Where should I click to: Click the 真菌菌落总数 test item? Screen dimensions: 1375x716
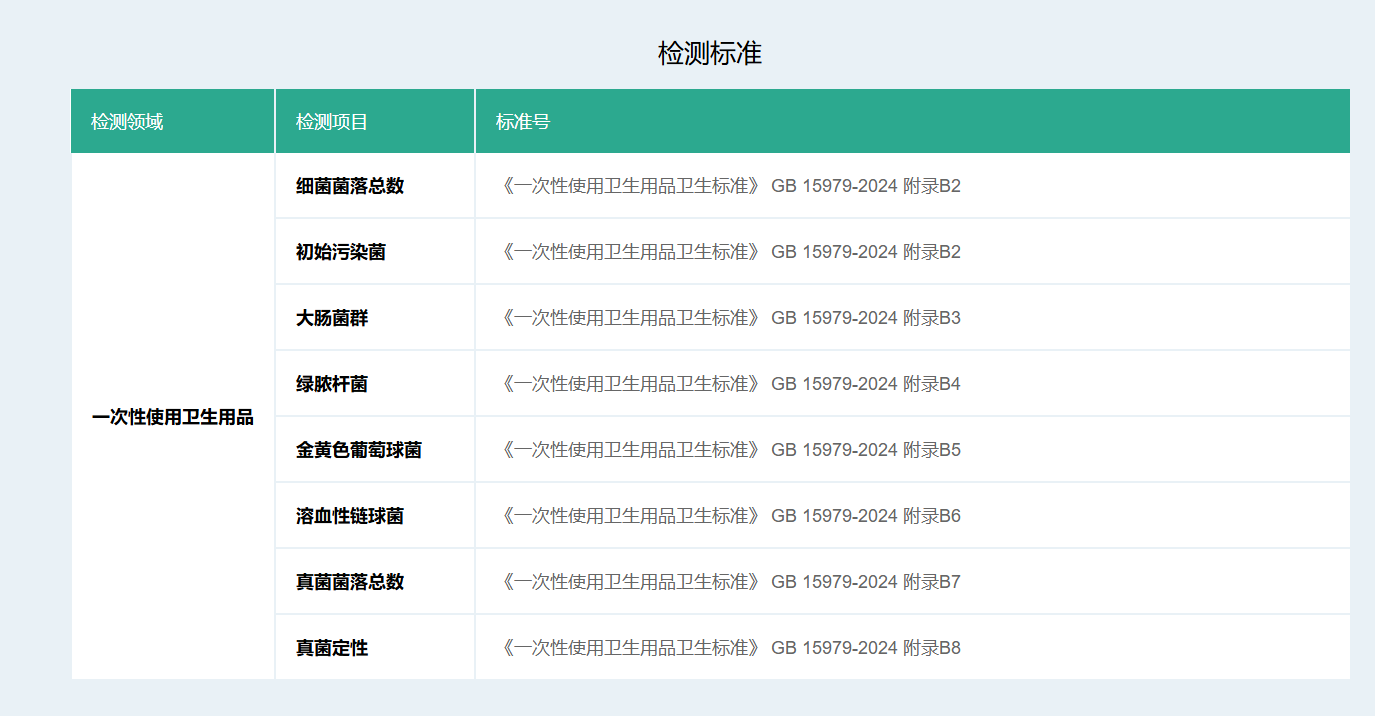350,582
